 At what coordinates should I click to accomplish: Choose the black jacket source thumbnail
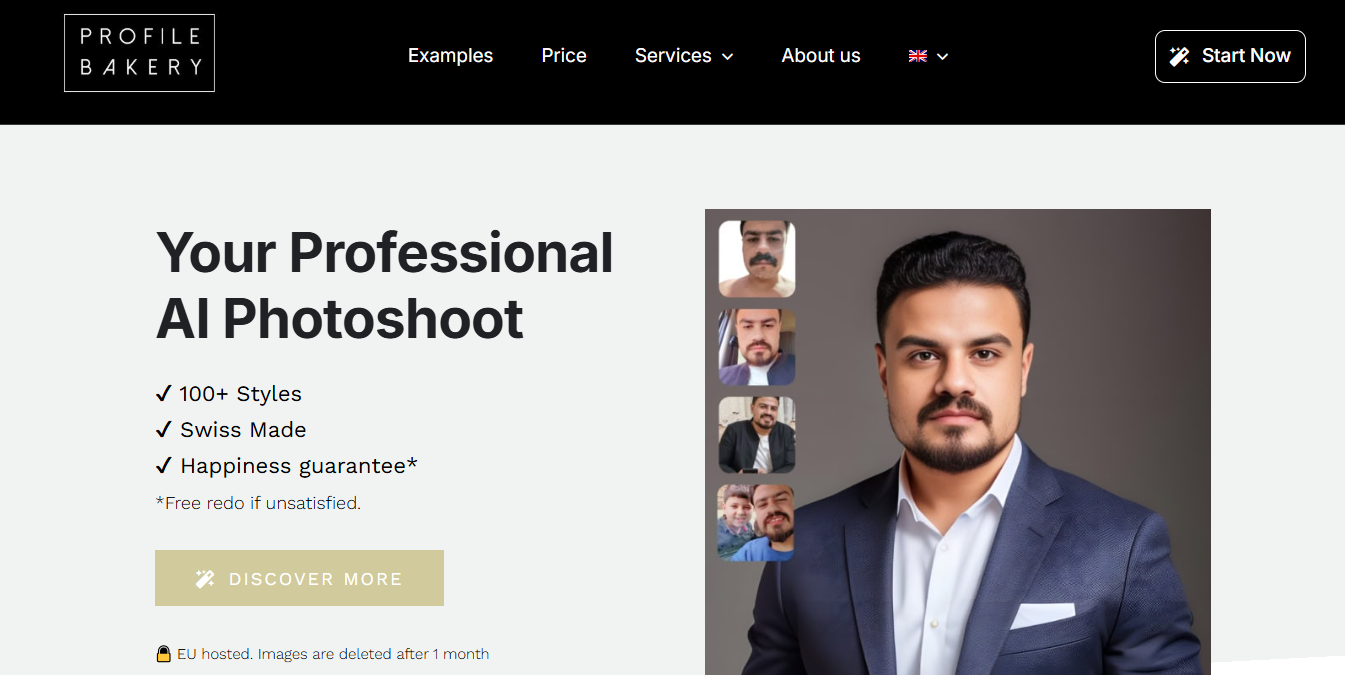(757, 435)
